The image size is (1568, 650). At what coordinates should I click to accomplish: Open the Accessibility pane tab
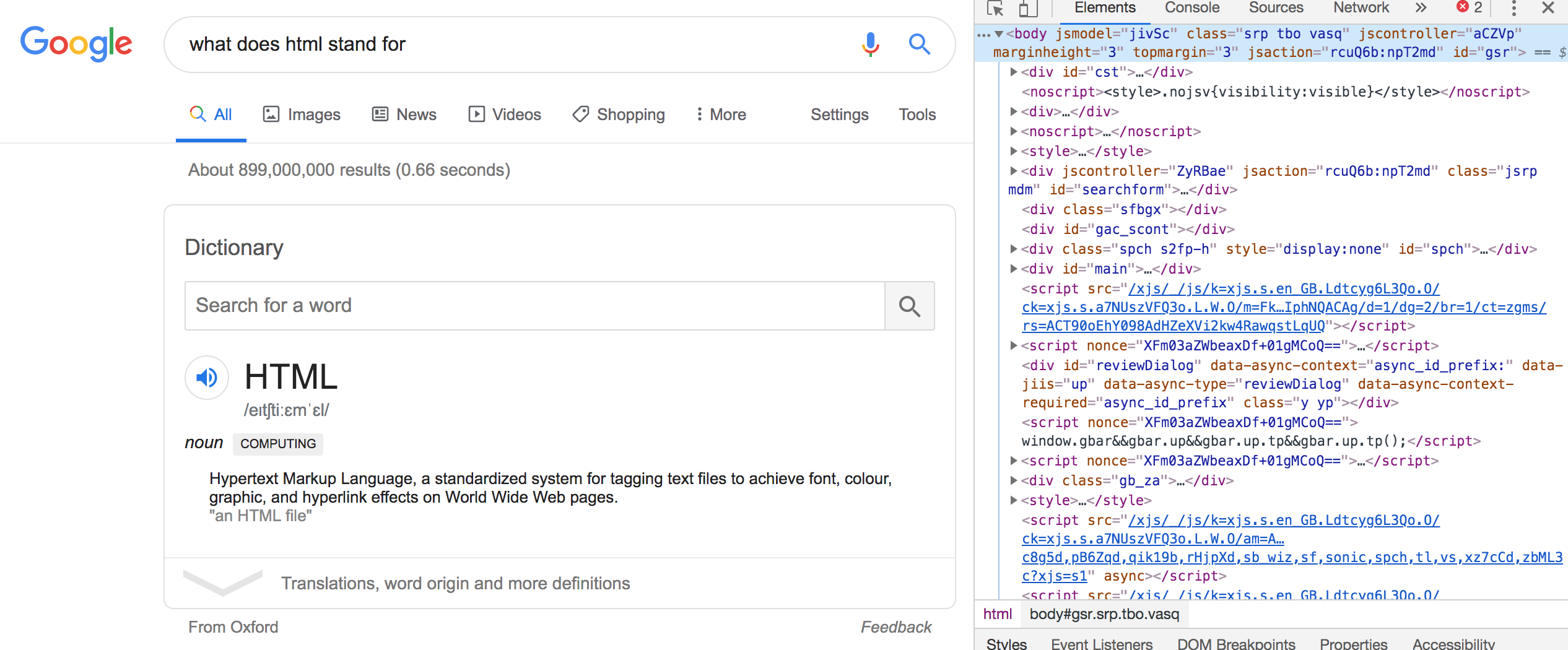(x=1453, y=643)
